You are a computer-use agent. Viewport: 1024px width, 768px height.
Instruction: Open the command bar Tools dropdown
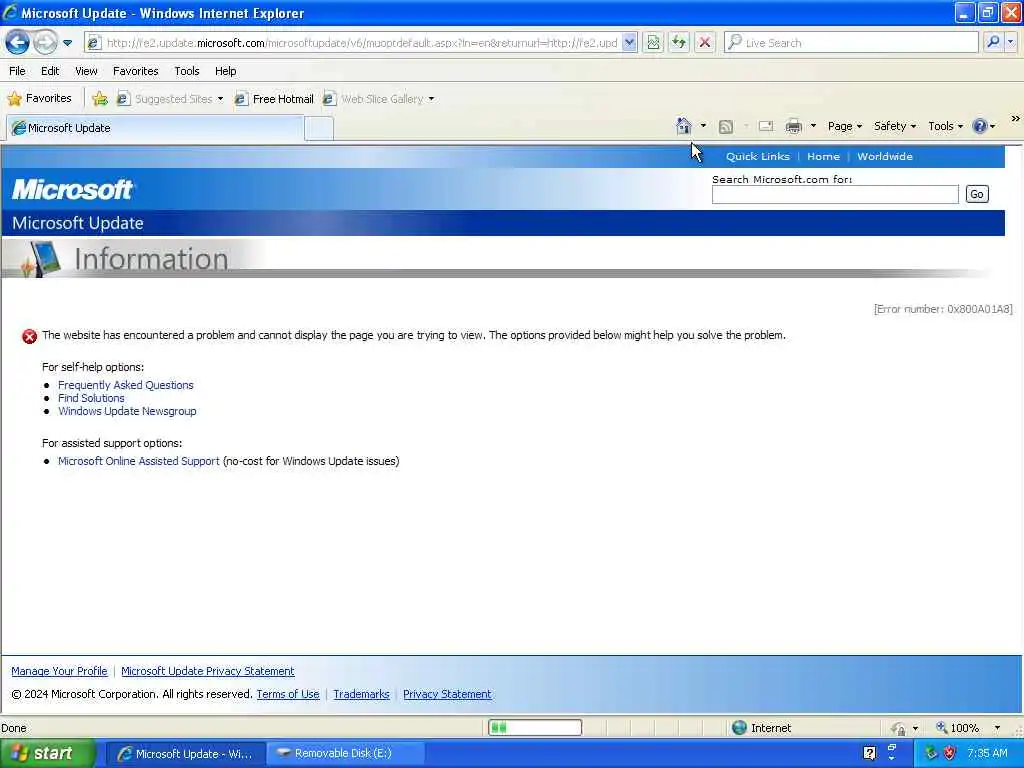coord(945,126)
